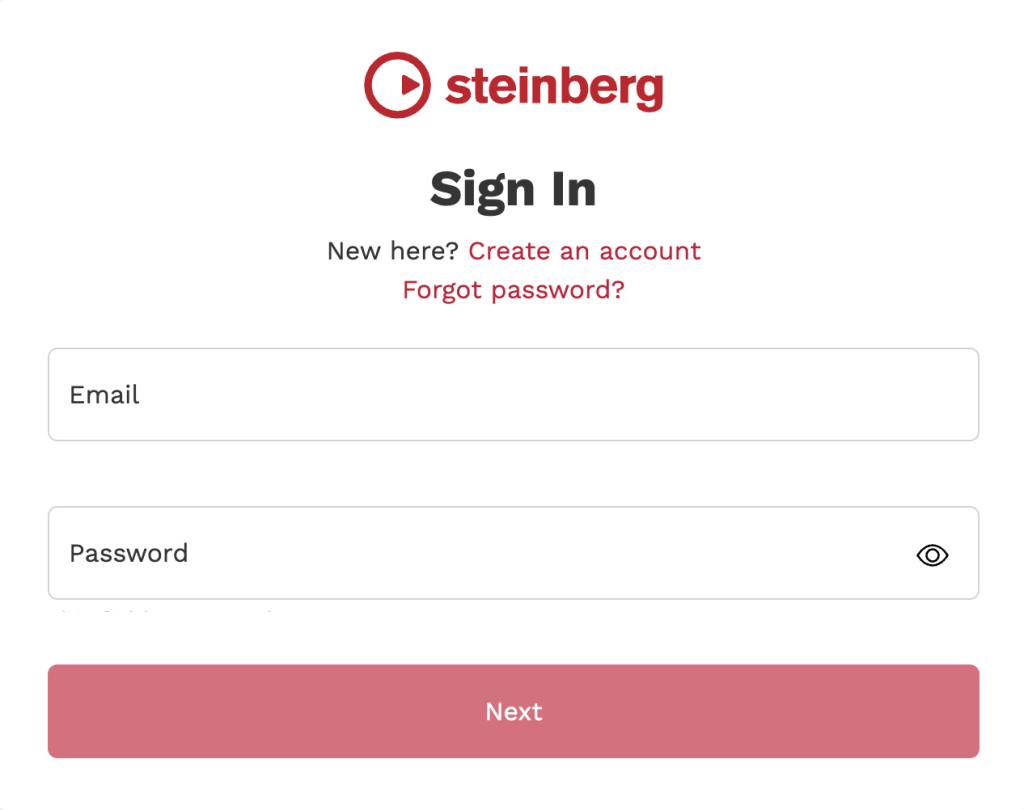Toggle password visibility in the Password field

pos(932,555)
